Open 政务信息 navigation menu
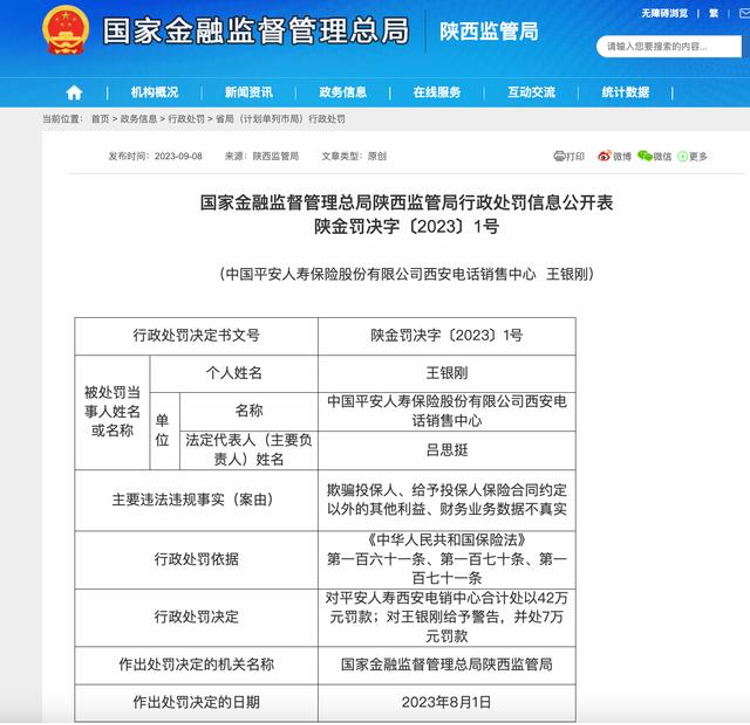Viewport: 750px width, 725px height. point(343,92)
